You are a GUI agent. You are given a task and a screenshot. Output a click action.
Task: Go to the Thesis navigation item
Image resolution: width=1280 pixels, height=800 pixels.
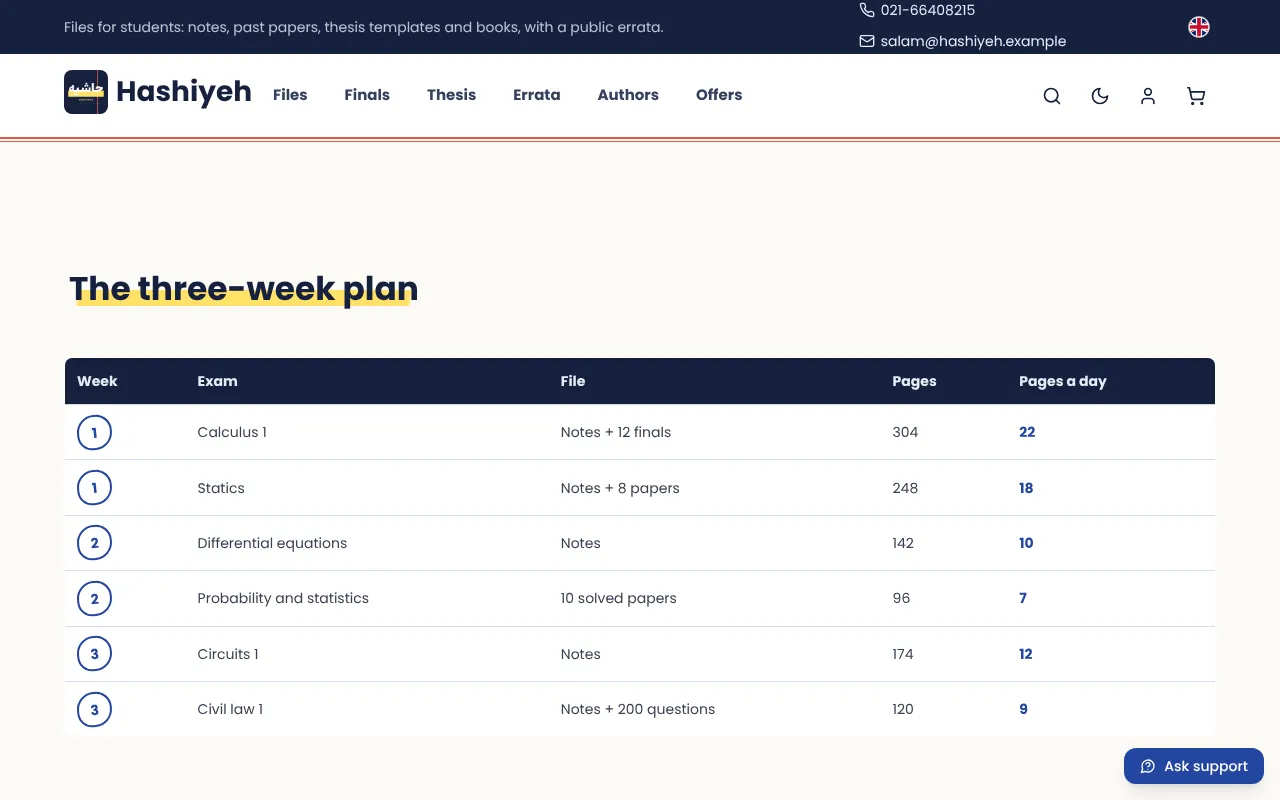[451, 95]
